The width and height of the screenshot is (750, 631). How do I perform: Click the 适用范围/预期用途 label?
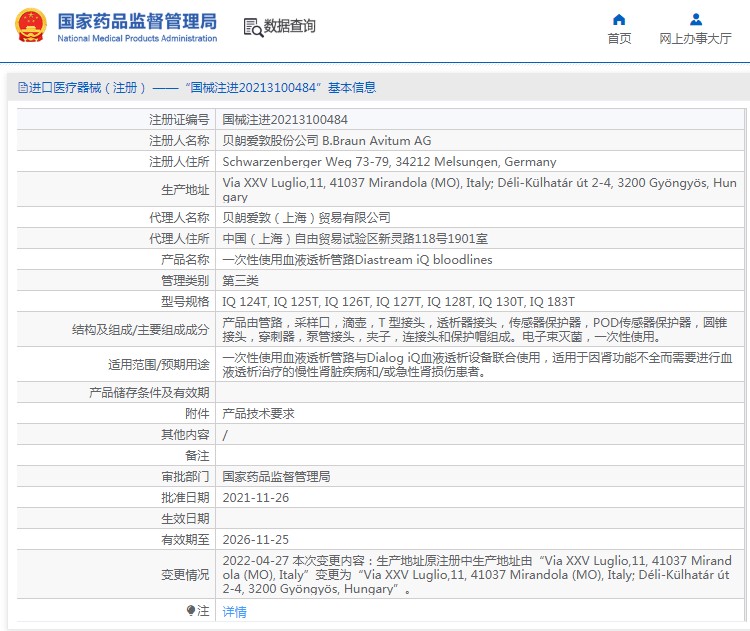159,365
